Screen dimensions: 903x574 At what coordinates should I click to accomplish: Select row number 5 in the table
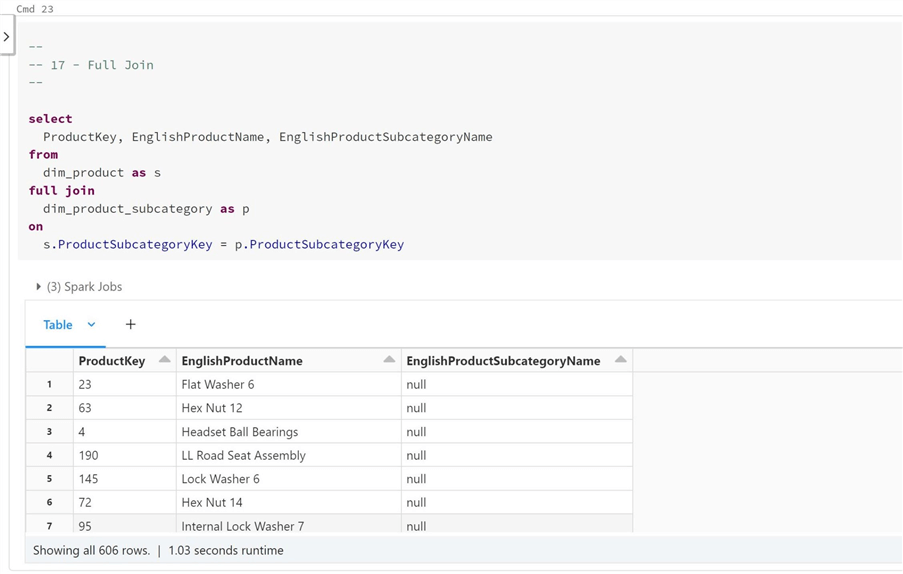50,479
